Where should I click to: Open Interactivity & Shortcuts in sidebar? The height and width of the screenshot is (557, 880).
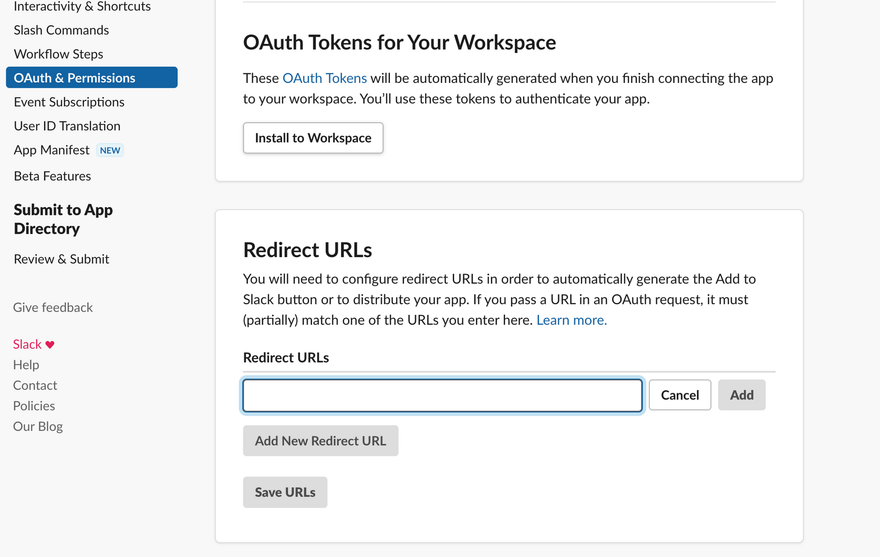tap(82, 7)
